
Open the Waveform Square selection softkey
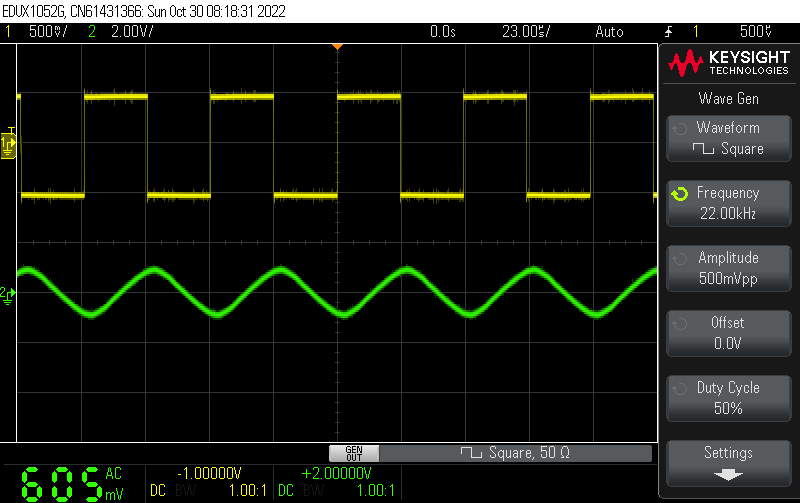(728, 138)
